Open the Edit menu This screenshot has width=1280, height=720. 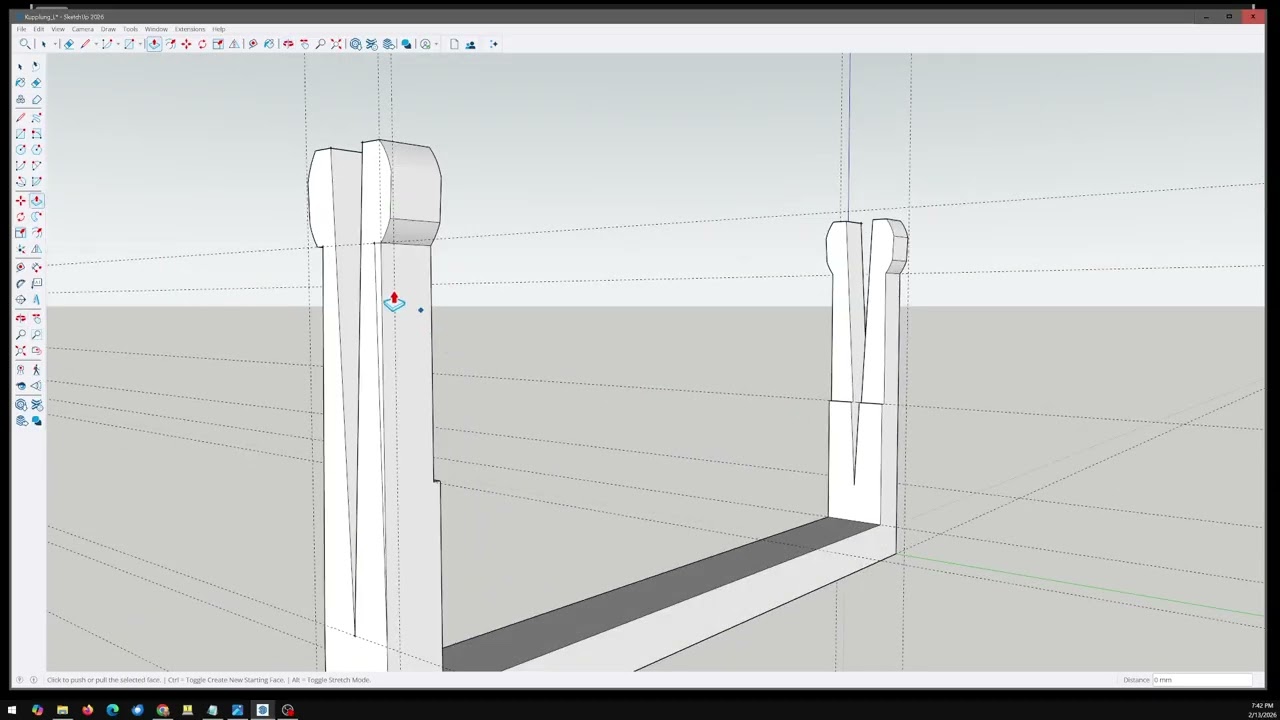click(38, 29)
